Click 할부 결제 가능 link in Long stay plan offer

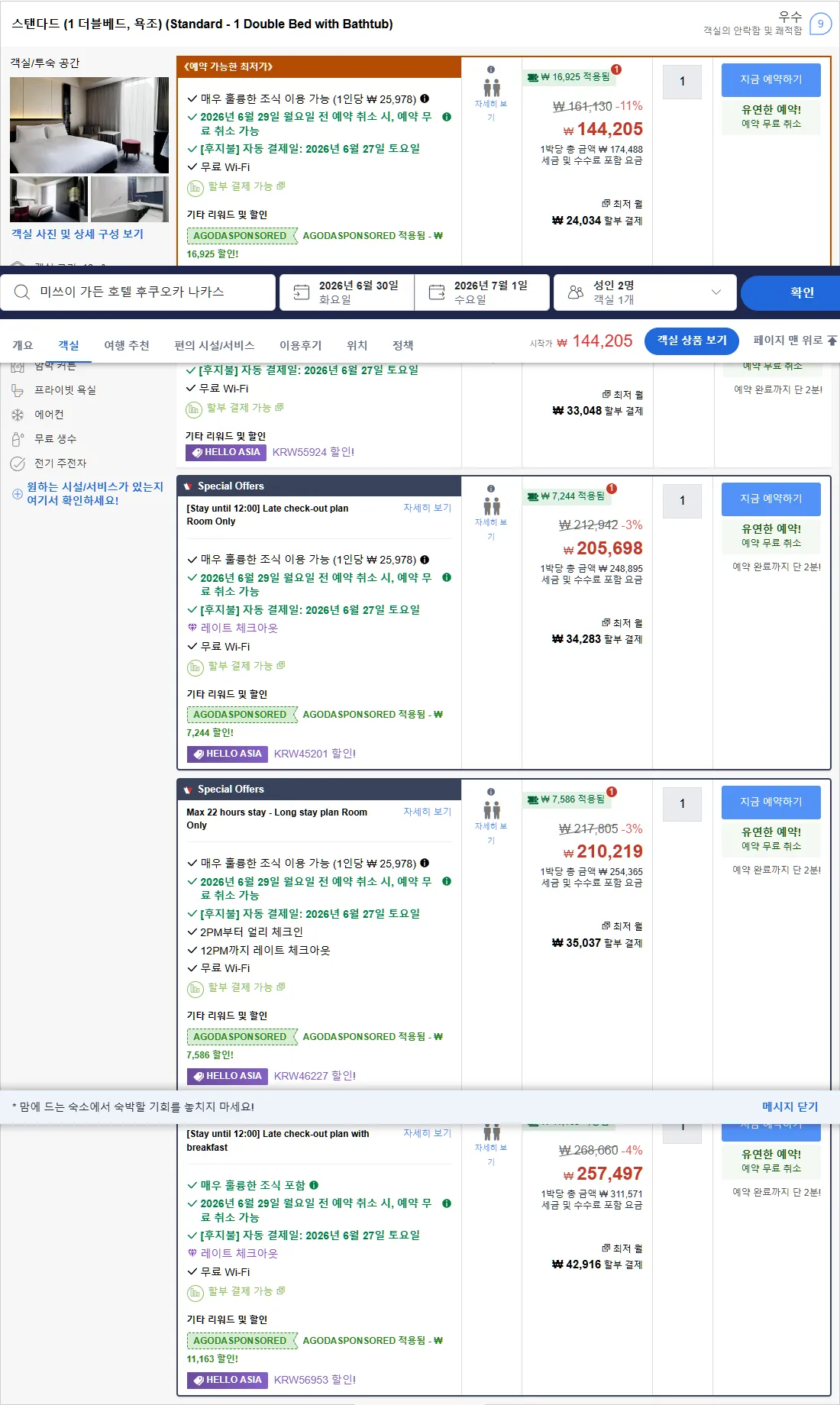(247, 987)
